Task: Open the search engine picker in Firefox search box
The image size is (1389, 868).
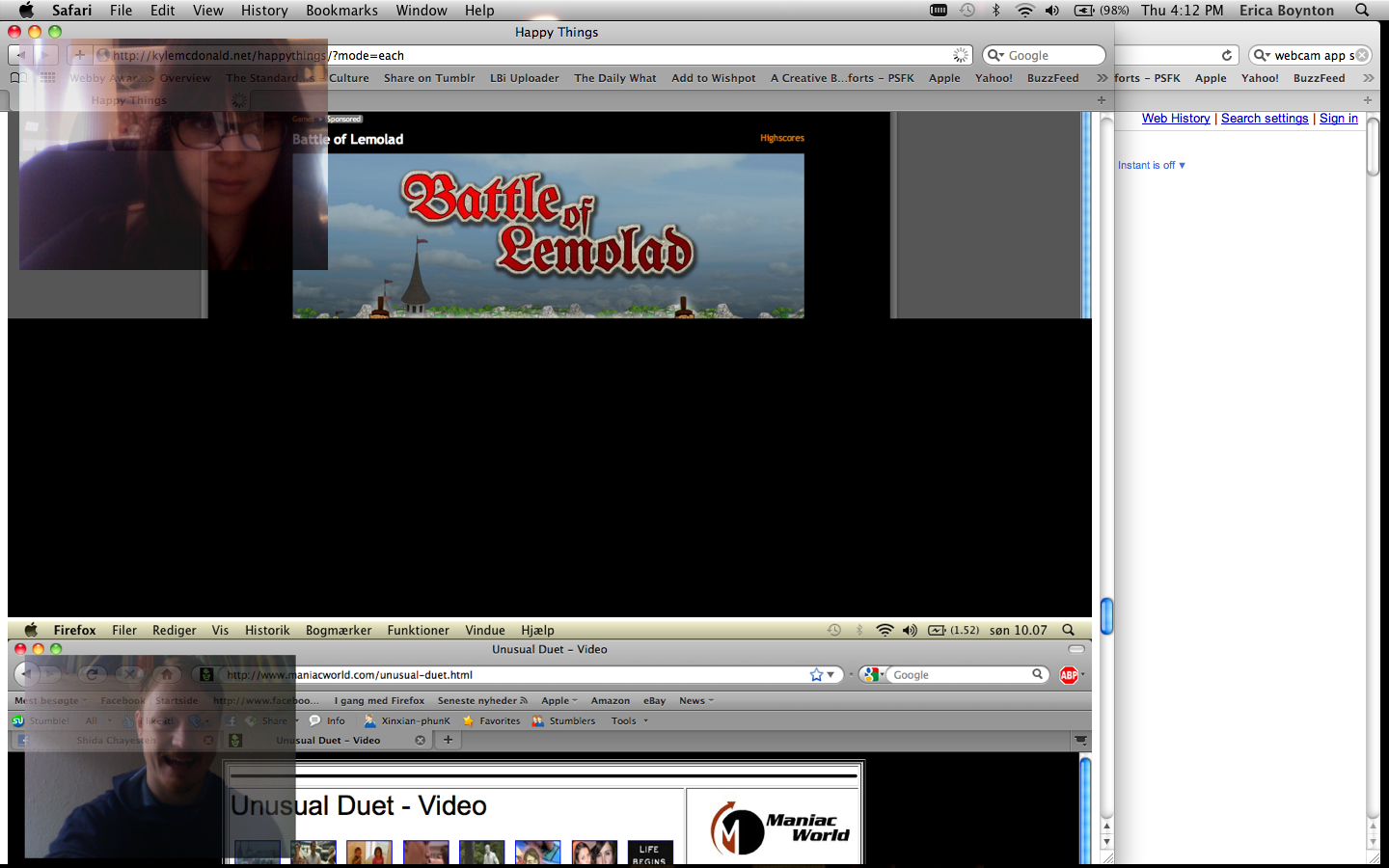Action: click(874, 675)
